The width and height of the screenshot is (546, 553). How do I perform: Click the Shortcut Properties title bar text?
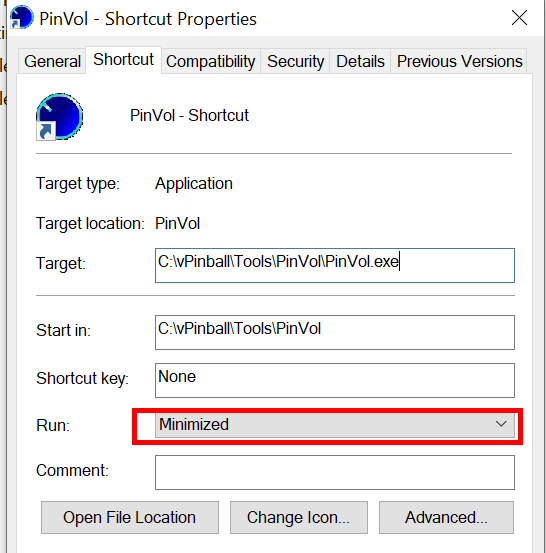pyautogui.click(x=181, y=19)
